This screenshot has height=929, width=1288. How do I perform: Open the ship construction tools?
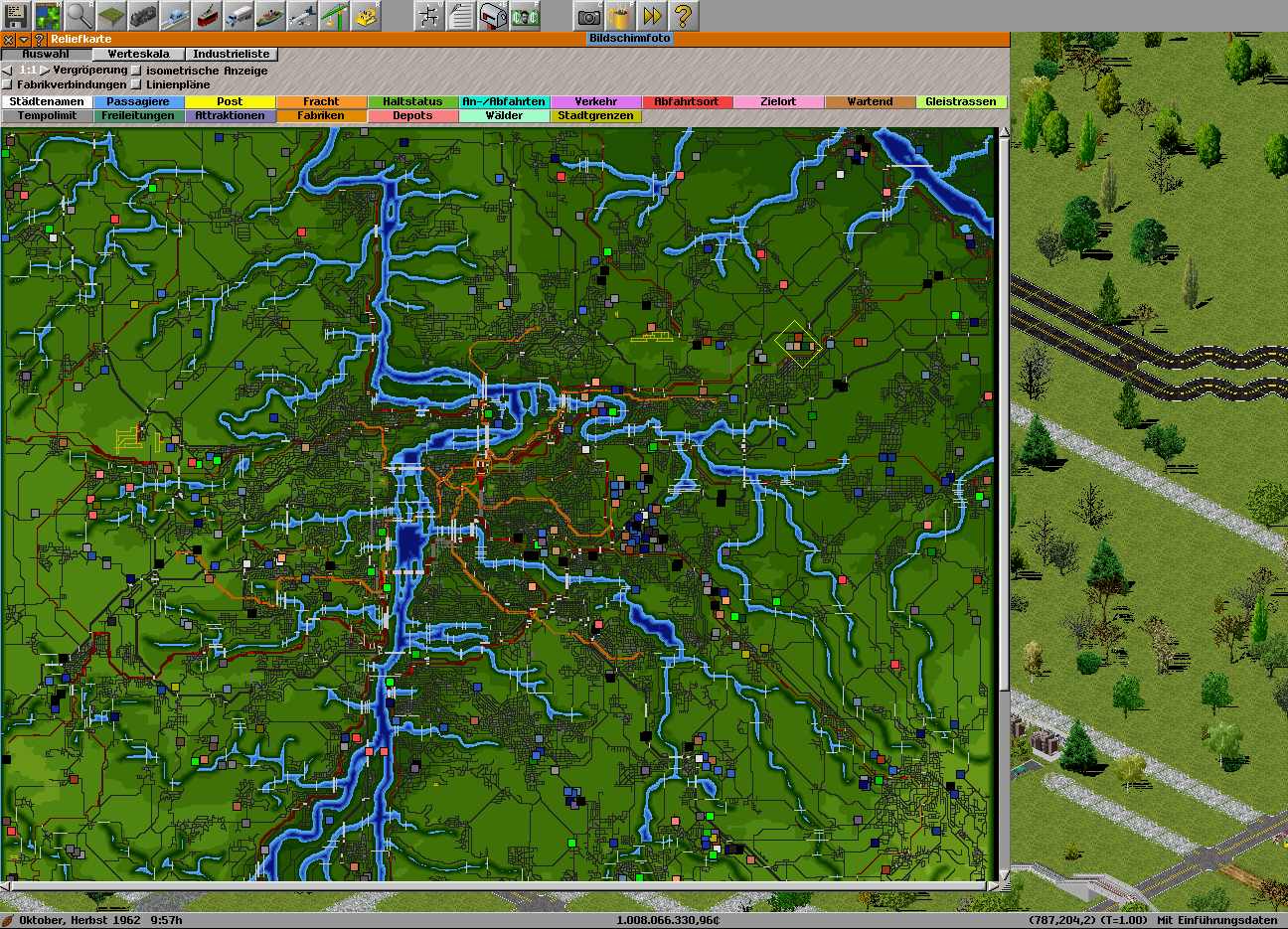(x=270, y=16)
